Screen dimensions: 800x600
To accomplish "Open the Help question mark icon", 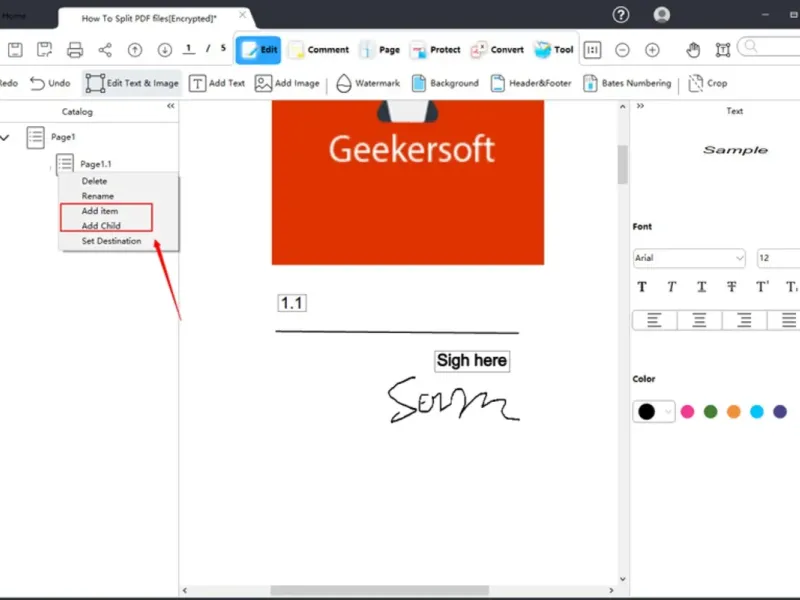I will point(620,15).
